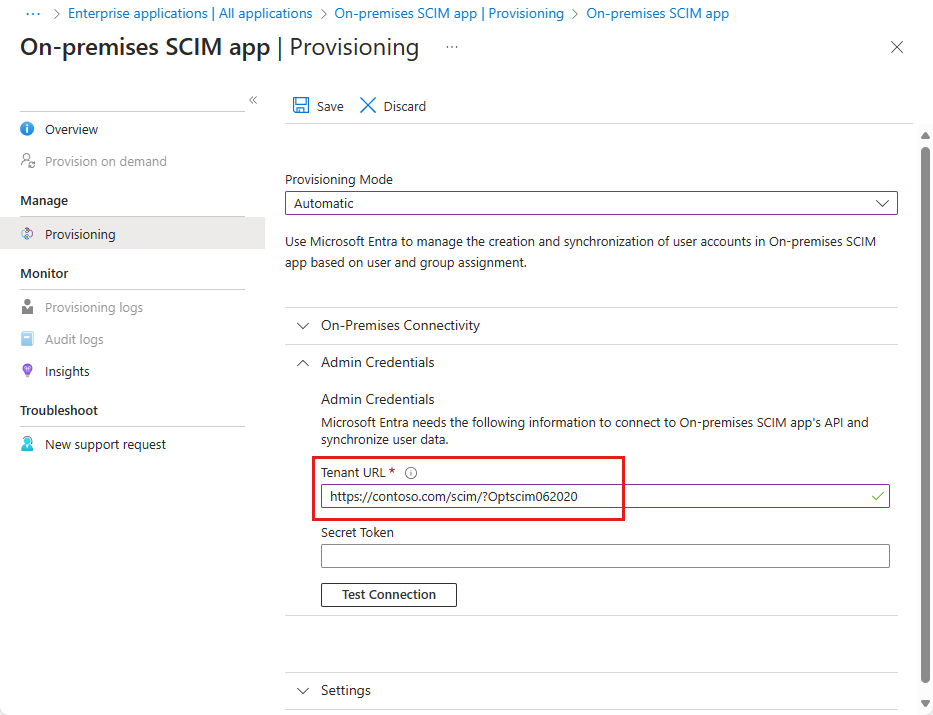Open the breadcrumb ellipsis menu
Viewport: 933px width, 715px height.
coord(33,14)
